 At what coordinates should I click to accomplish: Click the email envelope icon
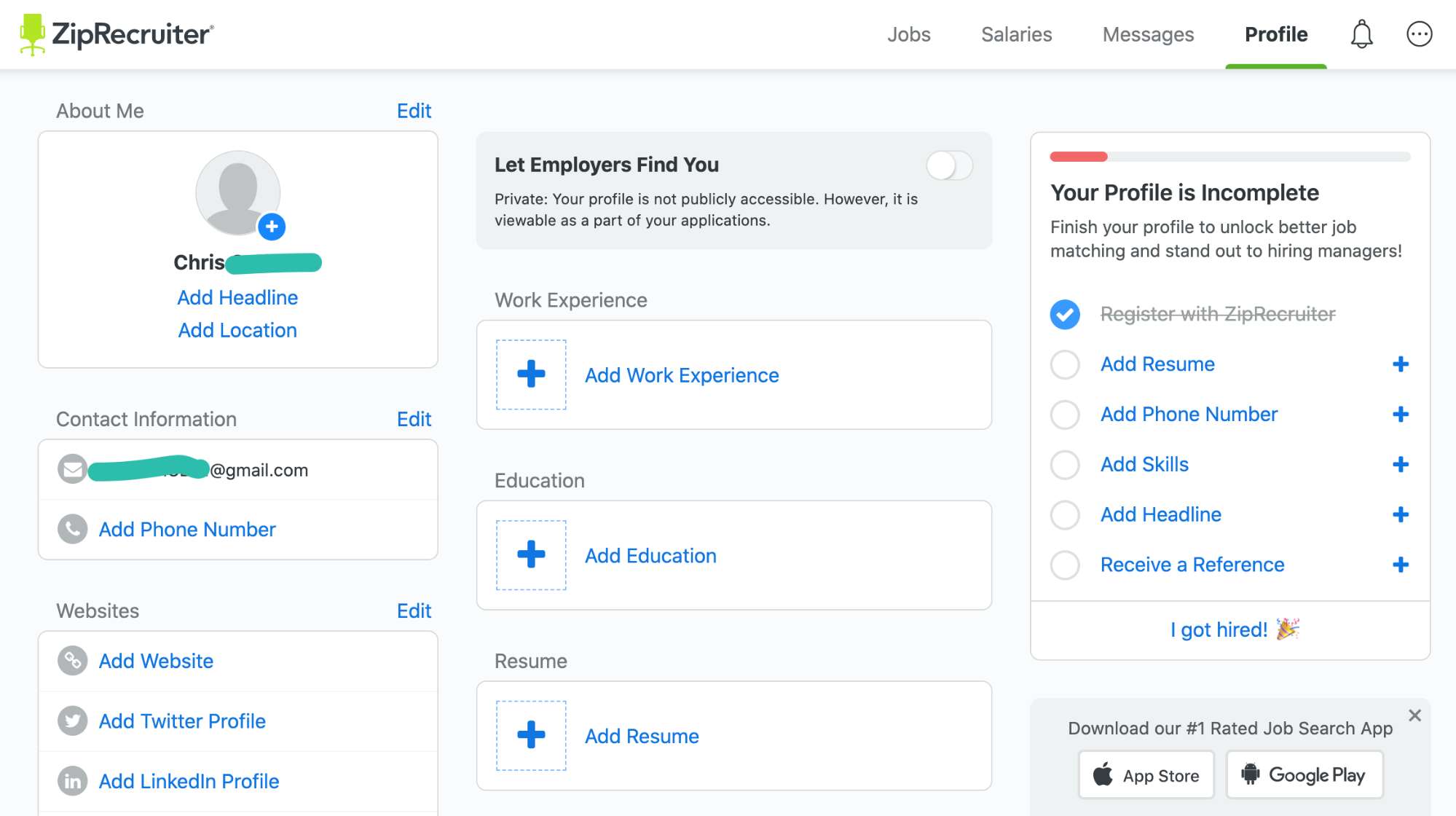tap(72, 469)
